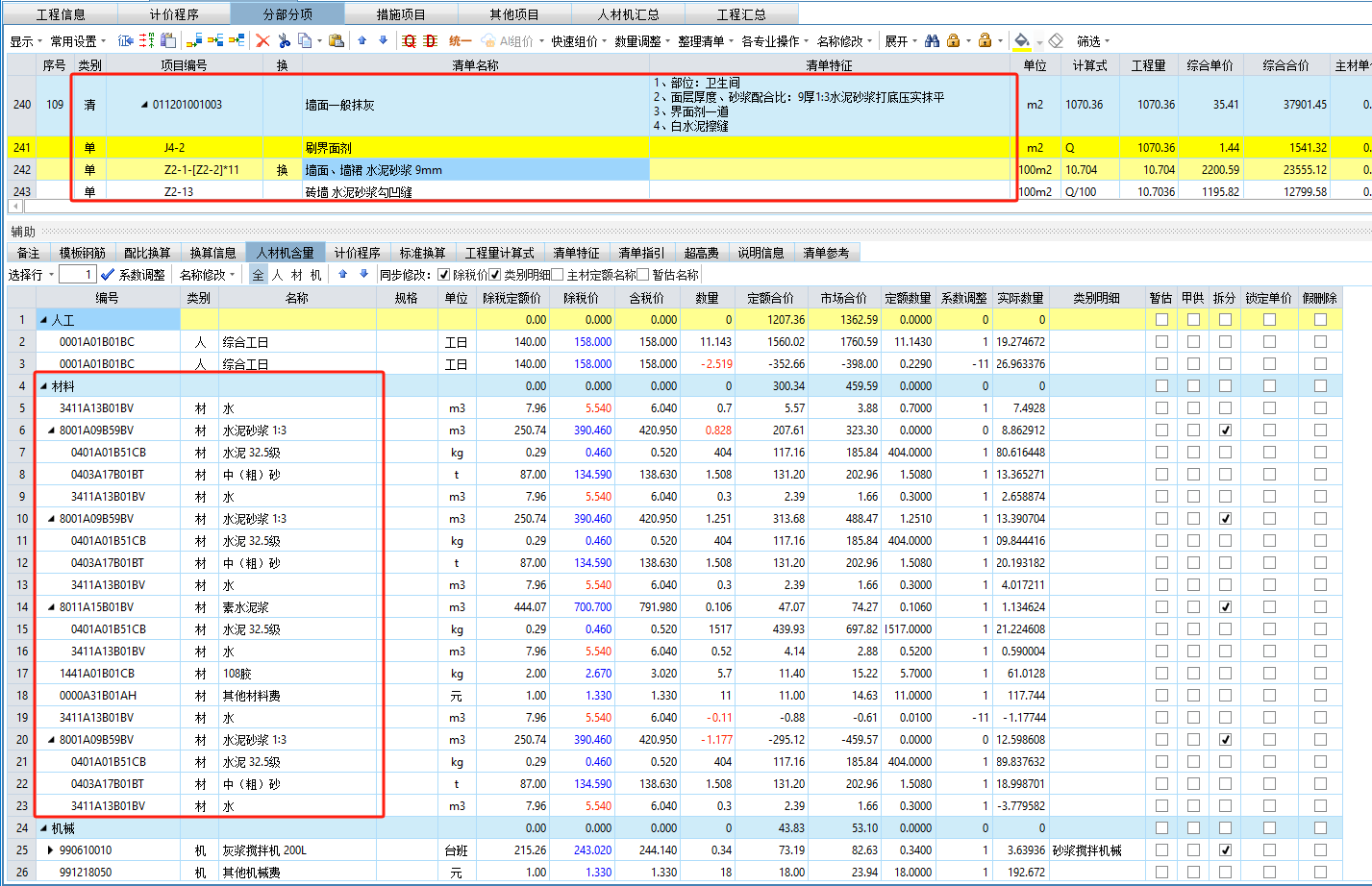Uncheck 拆分 checkbox in row 14 素水泥浆

click(x=1225, y=607)
